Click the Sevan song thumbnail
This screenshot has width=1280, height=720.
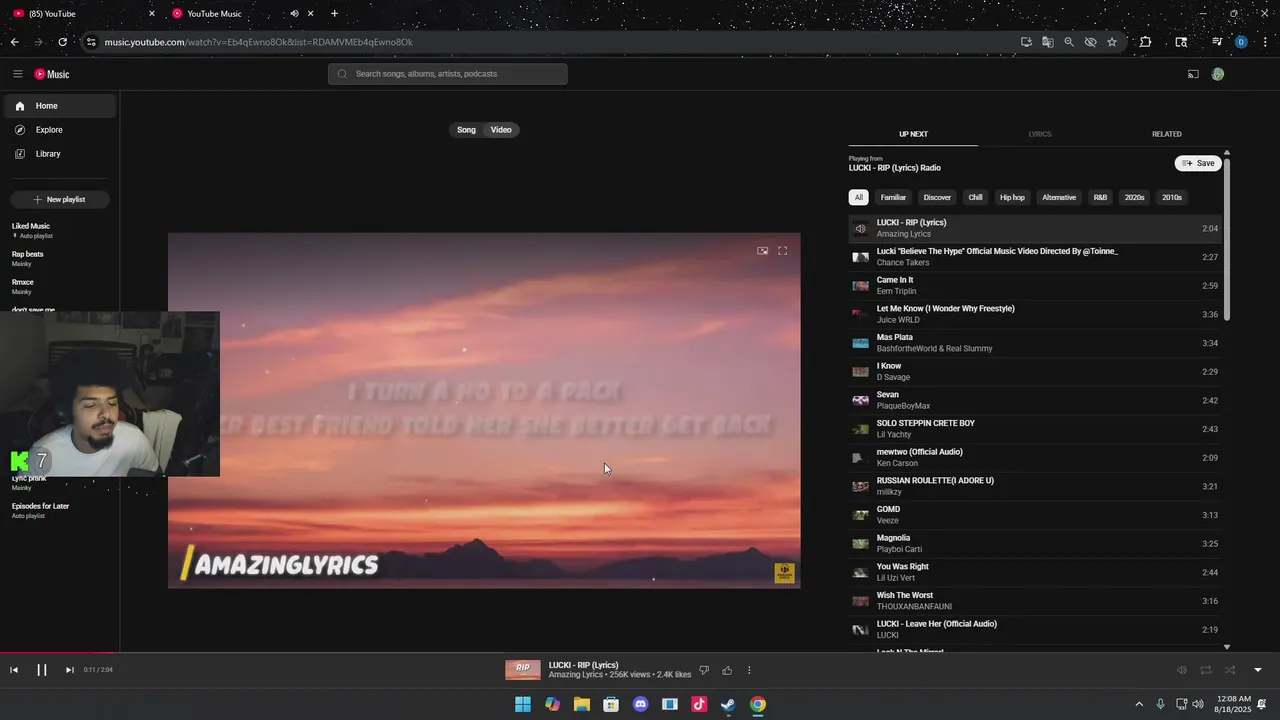pos(860,400)
